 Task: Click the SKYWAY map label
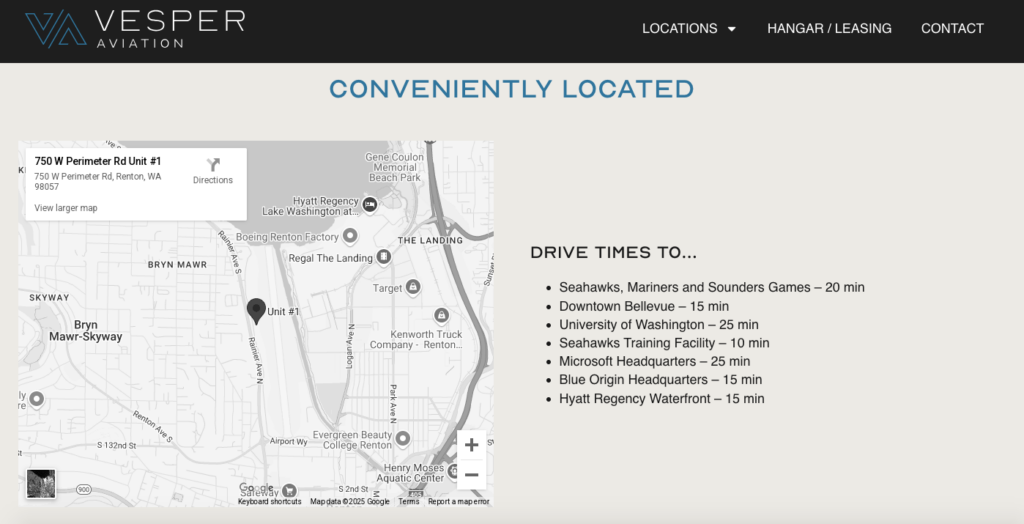[x=49, y=297]
